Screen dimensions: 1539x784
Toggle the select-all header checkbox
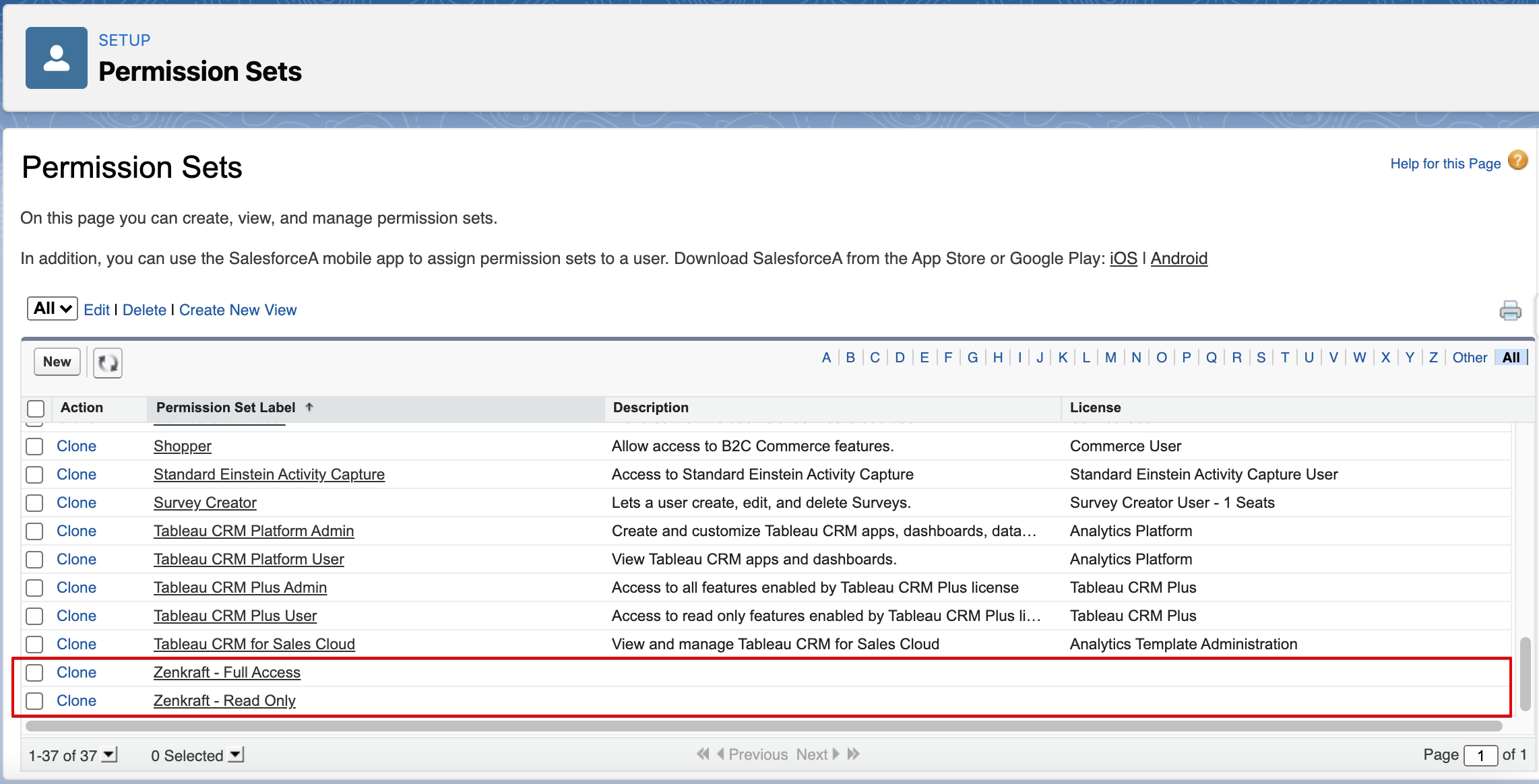point(36,408)
